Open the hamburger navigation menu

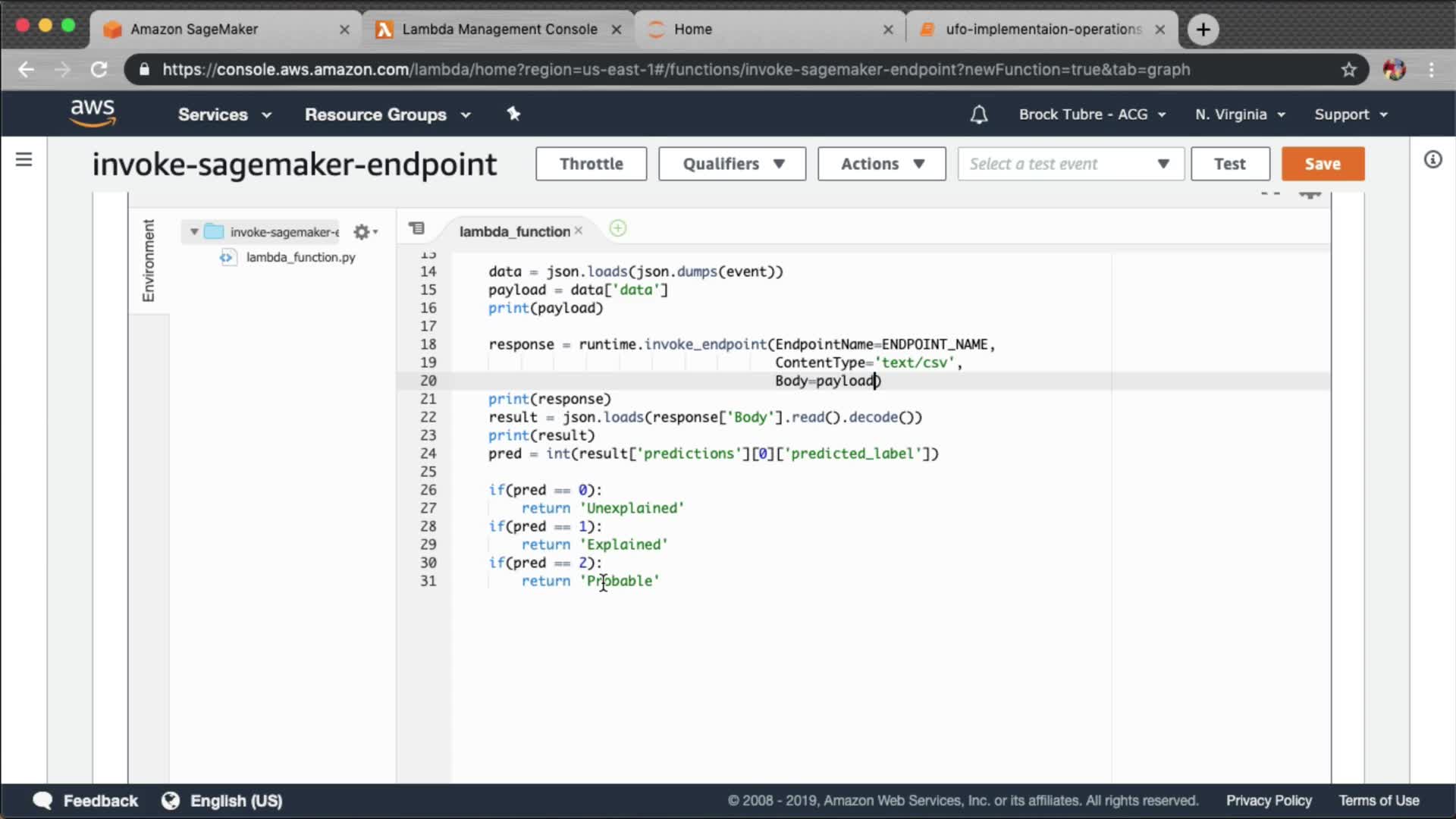(24, 159)
